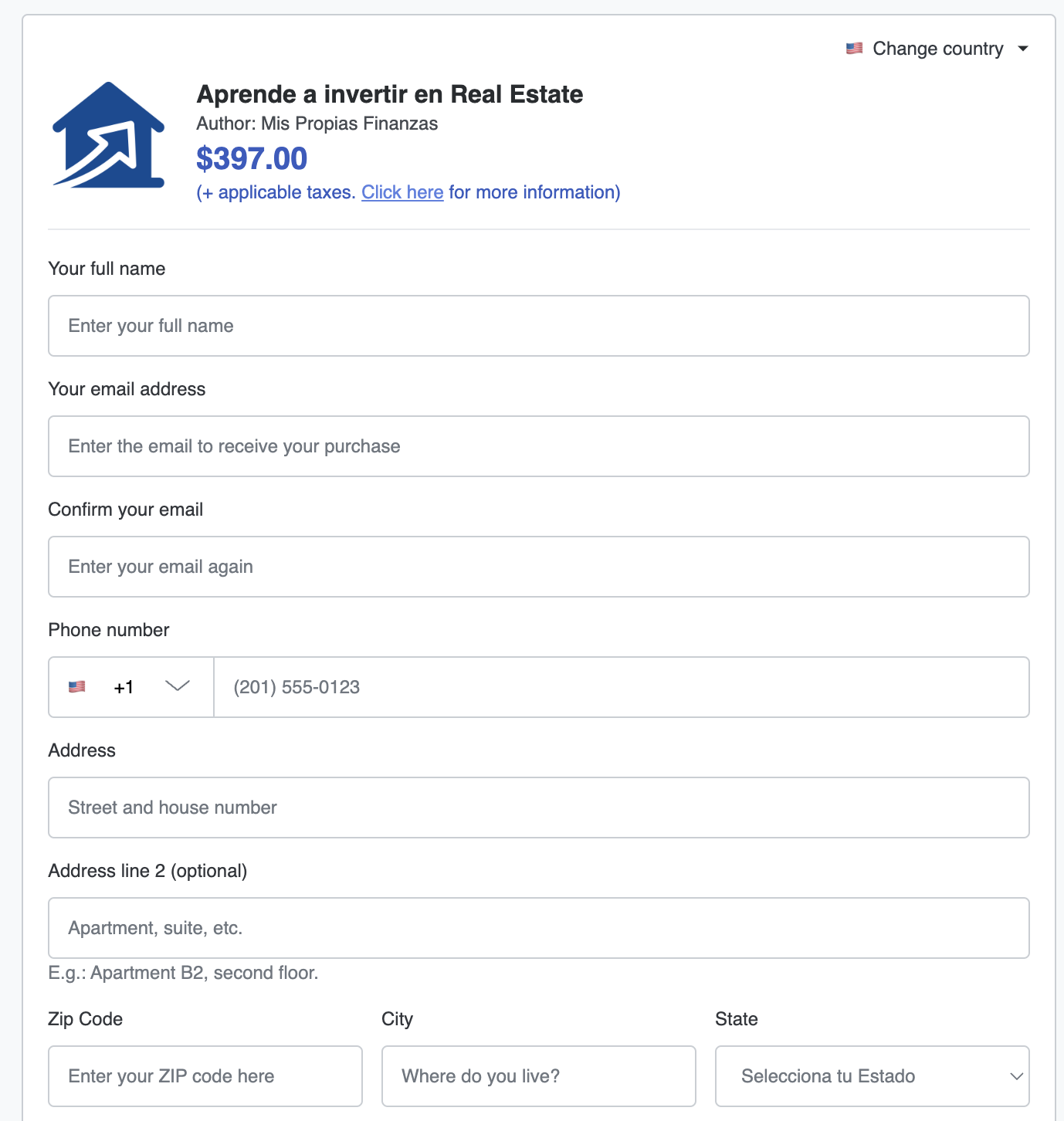Click the flag icon in phone field

click(x=77, y=687)
